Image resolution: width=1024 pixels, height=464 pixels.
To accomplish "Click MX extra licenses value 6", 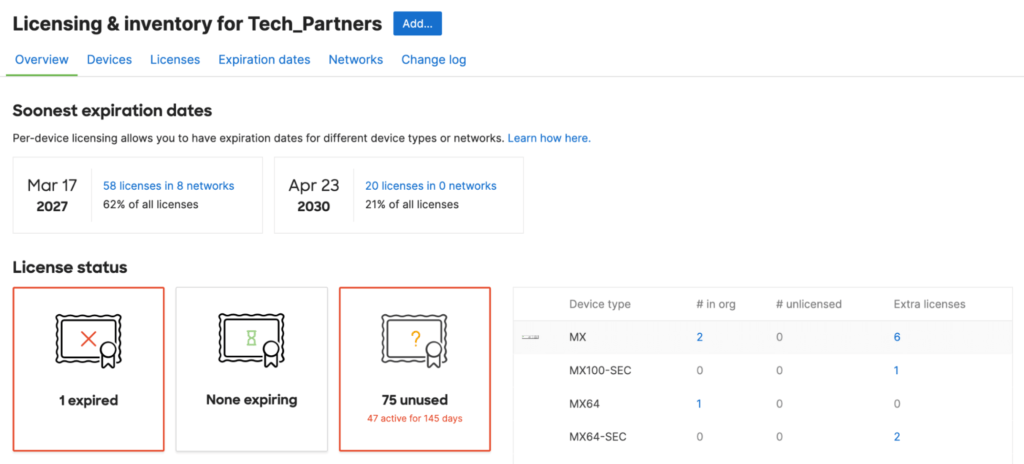I will pyautogui.click(x=897, y=337).
